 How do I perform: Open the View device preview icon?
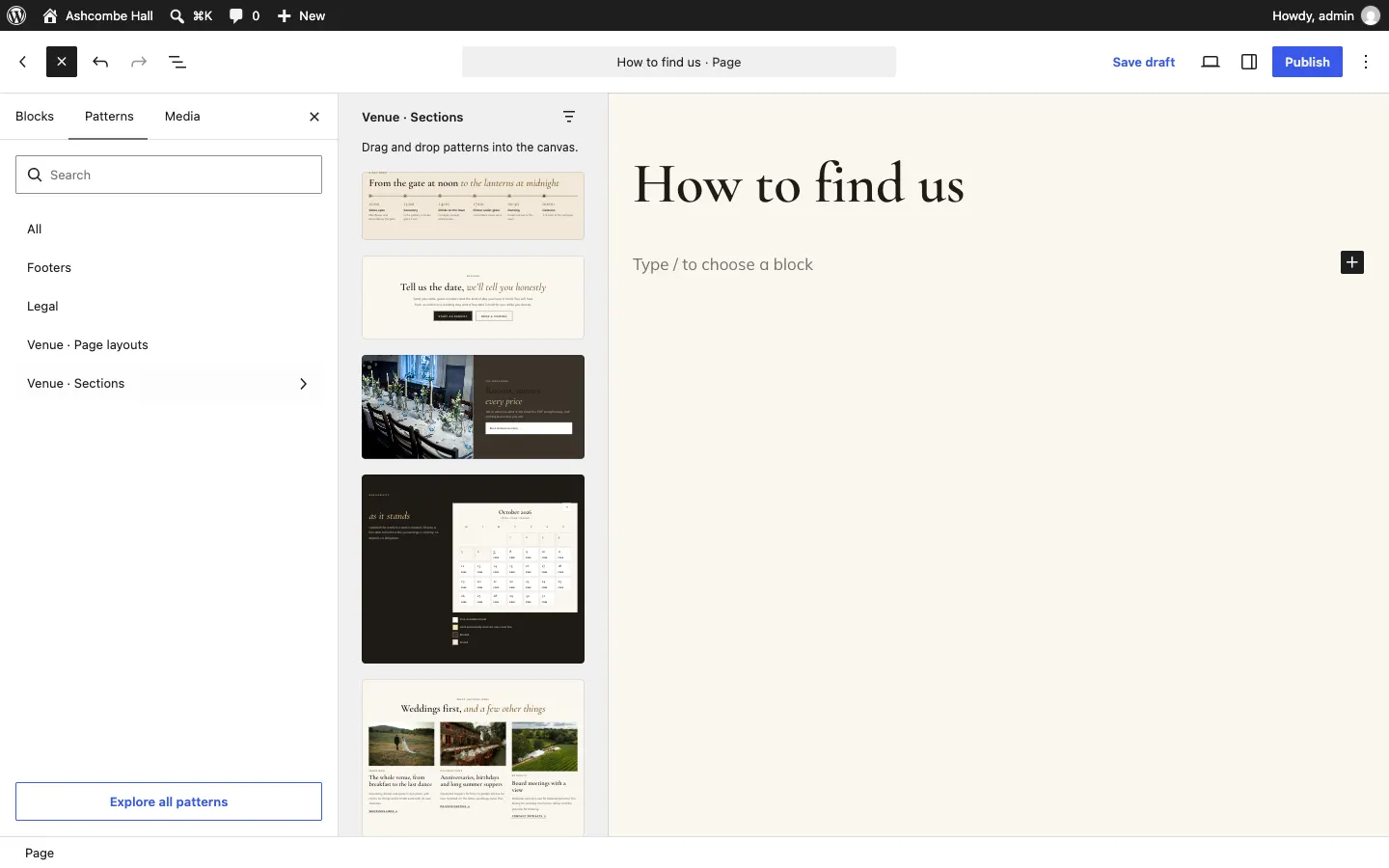coord(1212,62)
